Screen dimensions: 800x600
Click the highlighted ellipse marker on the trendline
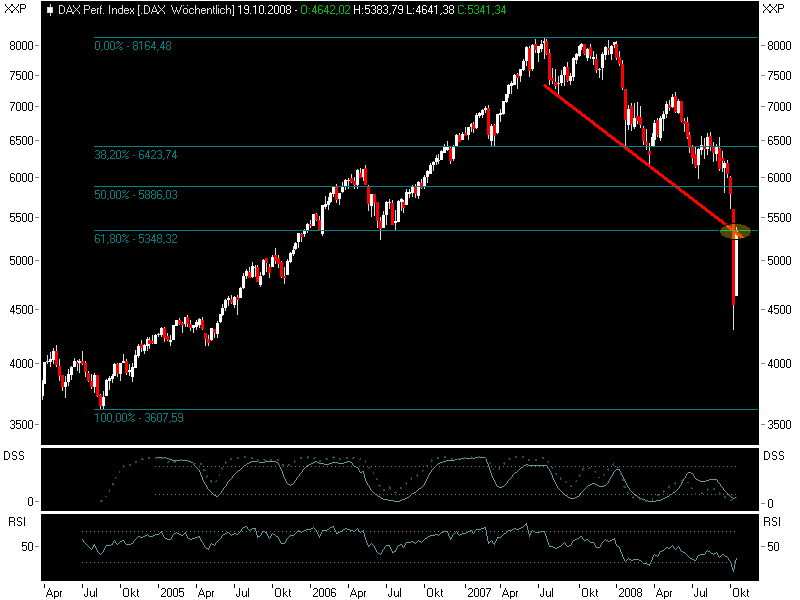[734, 231]
